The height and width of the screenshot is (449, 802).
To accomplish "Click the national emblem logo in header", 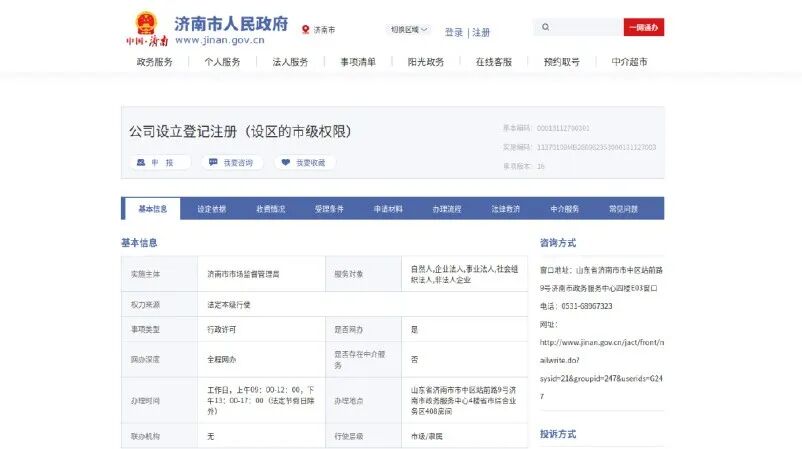I will [x=146, y=25].
